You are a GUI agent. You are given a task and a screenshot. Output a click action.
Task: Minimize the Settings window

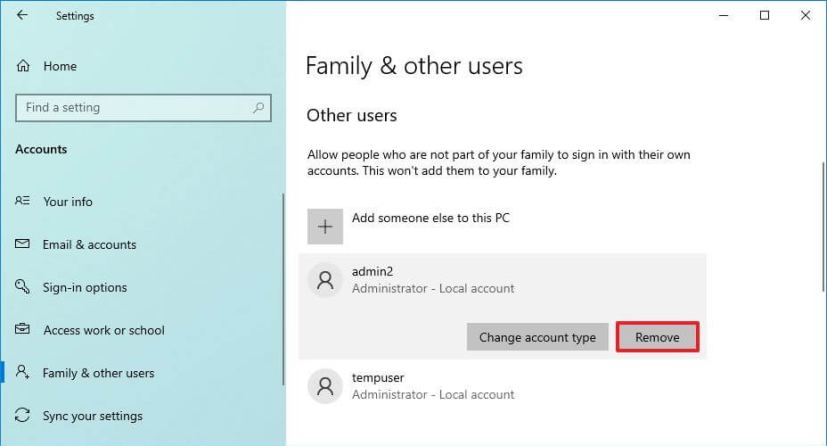tap(724, 15)
